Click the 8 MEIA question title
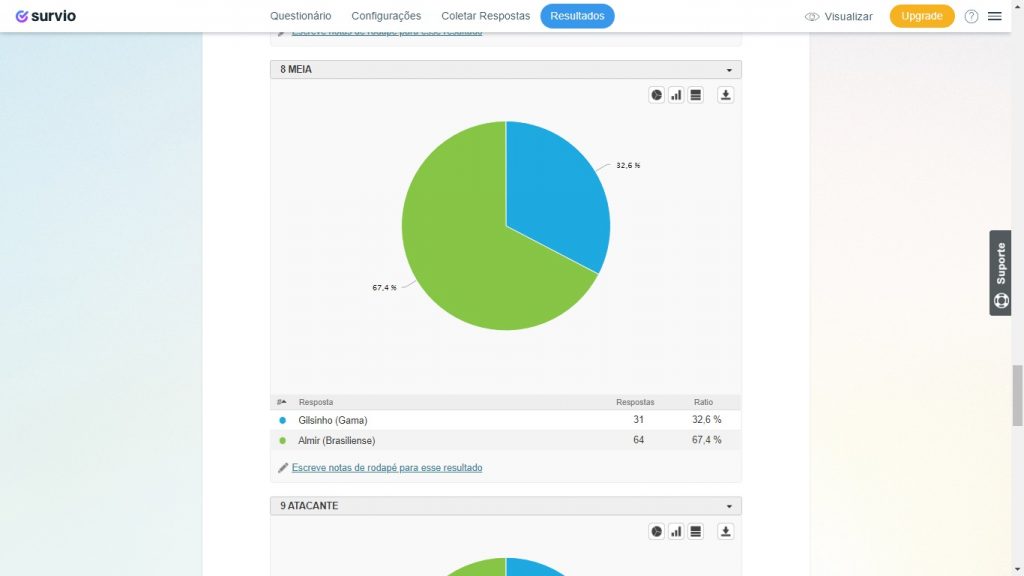Viewport: 1024px width, 576px height. [x=296, y=69]
